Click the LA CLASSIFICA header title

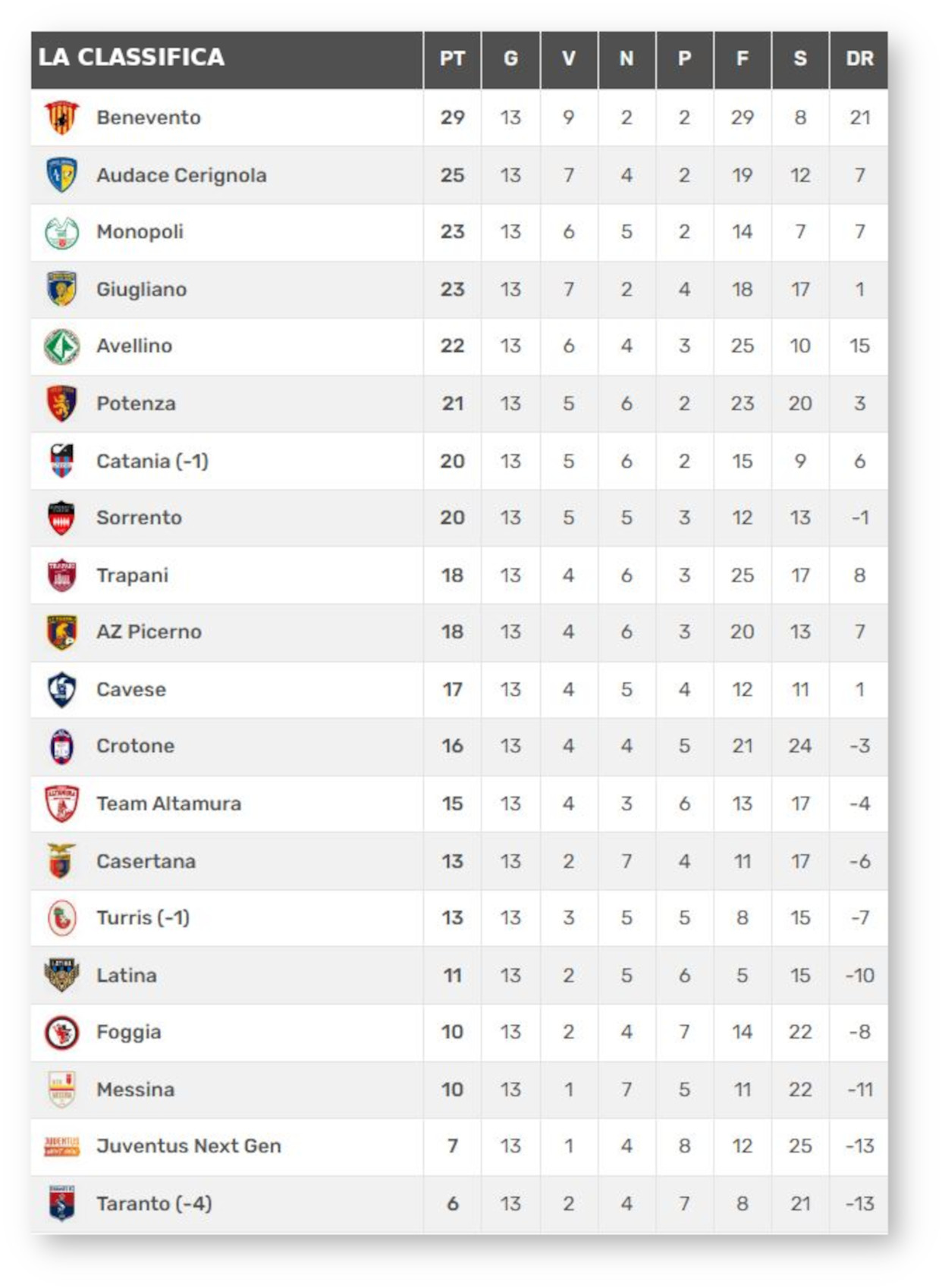pyautogui.click(x=131, y=57)
